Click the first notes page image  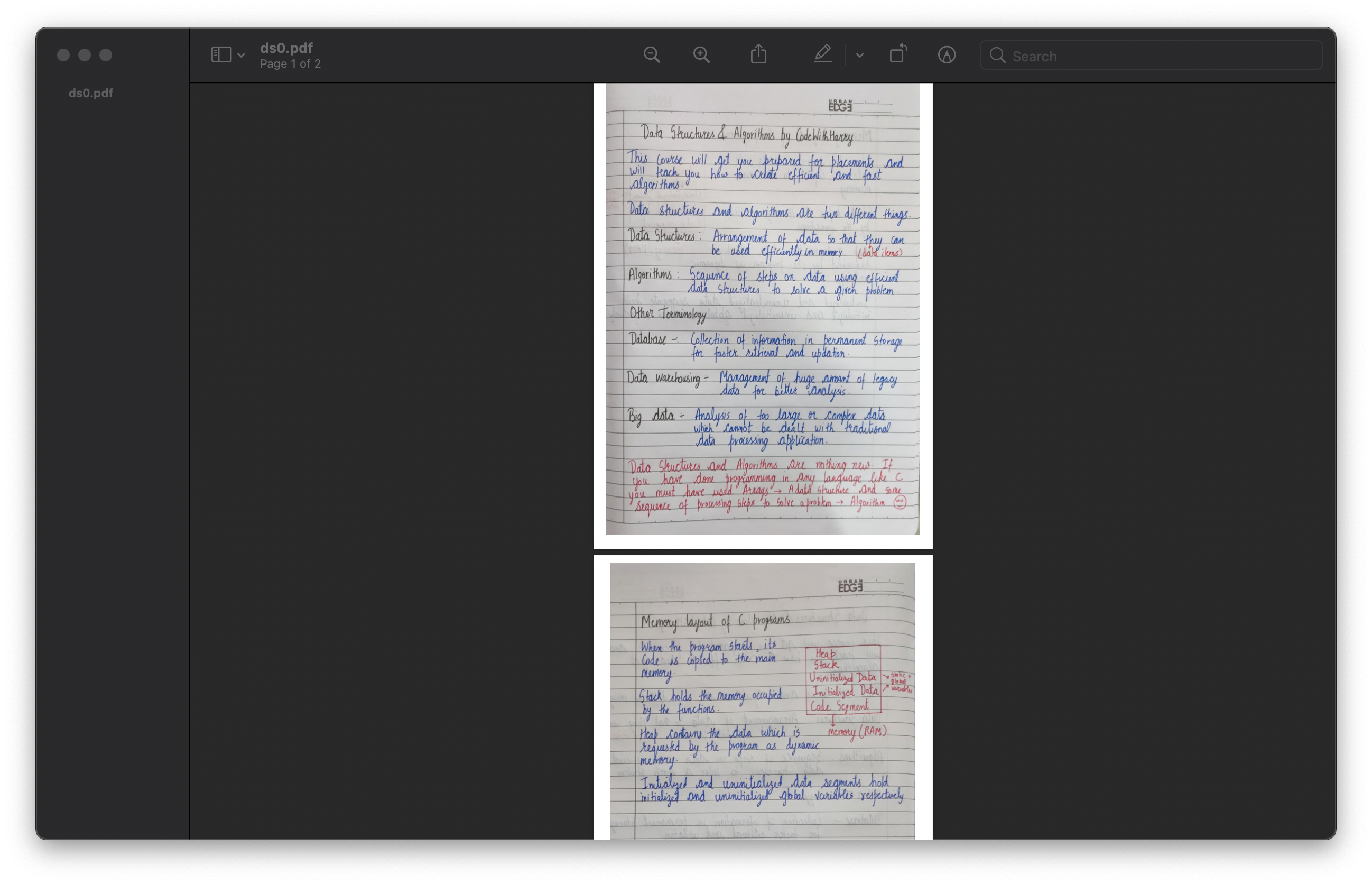click(762, 310)
